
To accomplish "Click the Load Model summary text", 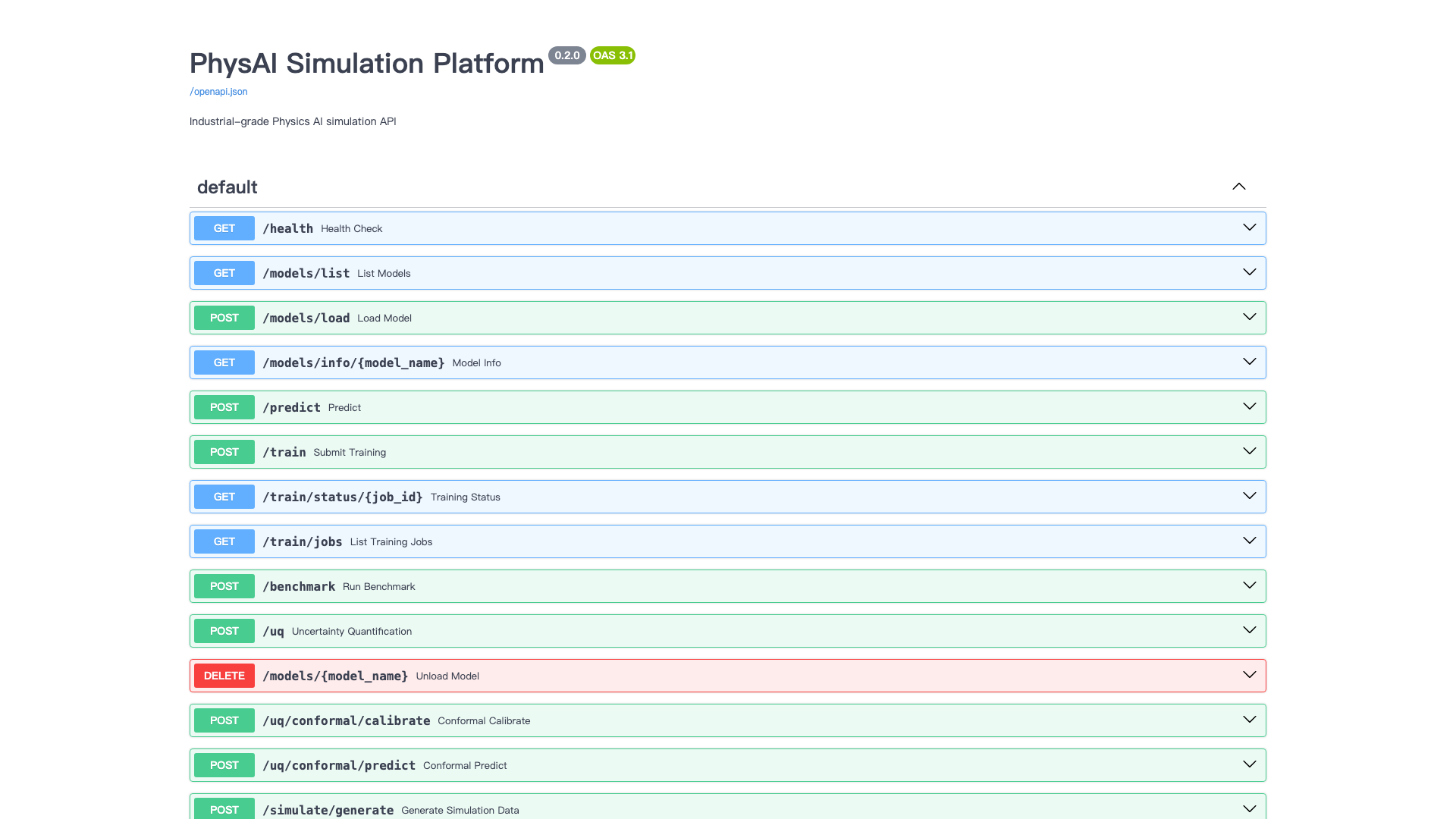I will click(x=384, y=318).
